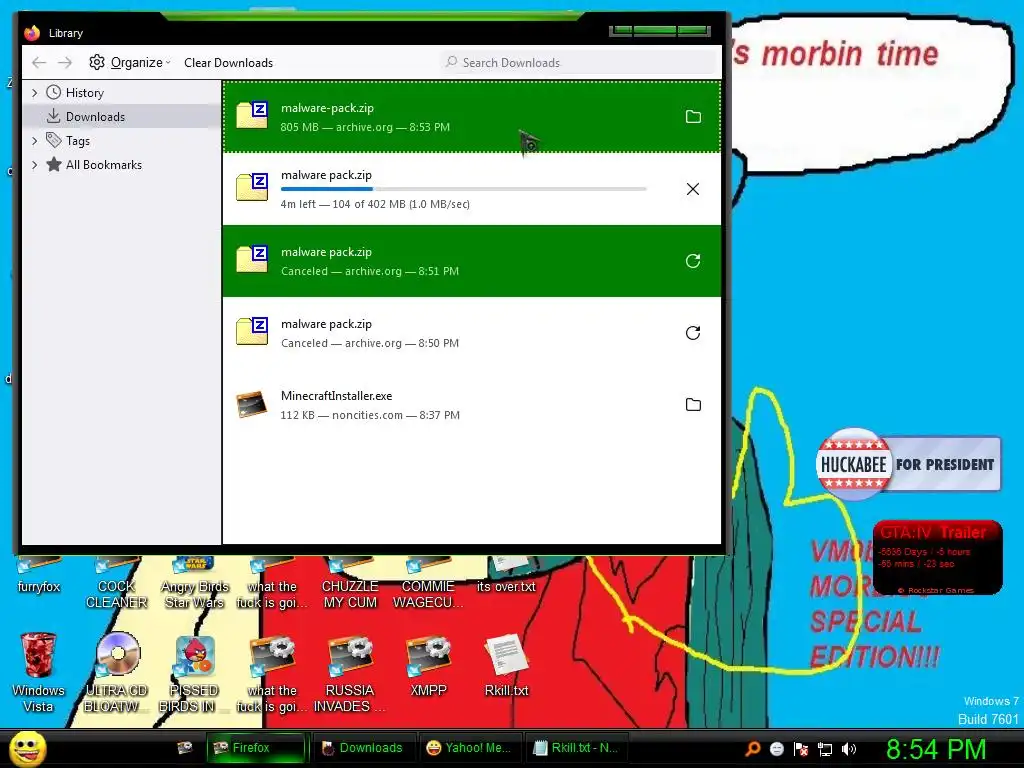This screenshot has height=768, width=1024.
Task: Click the Clear Downloads button
Action: (x=229, y=63)
